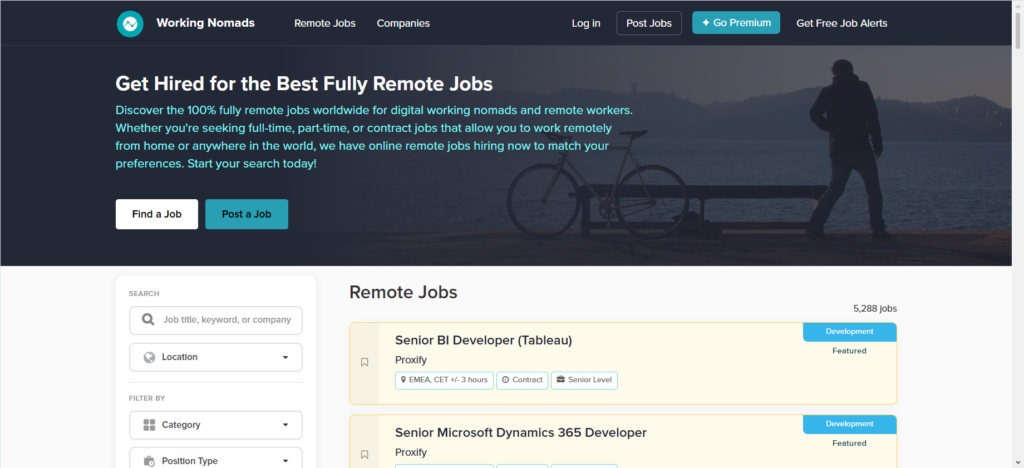The width and height of the screenshot is (1024, 468).
Task: Click the Working Nomads logo icon
Action: click(x=130, y=23)
